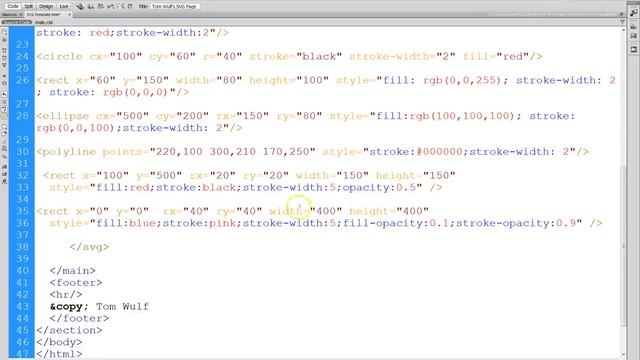Click Remove Comment icon

4,133
